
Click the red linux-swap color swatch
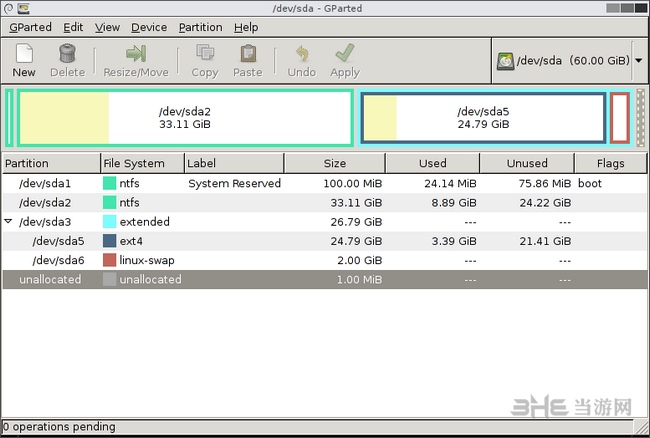pyautogui.click(x=109, y=260)
